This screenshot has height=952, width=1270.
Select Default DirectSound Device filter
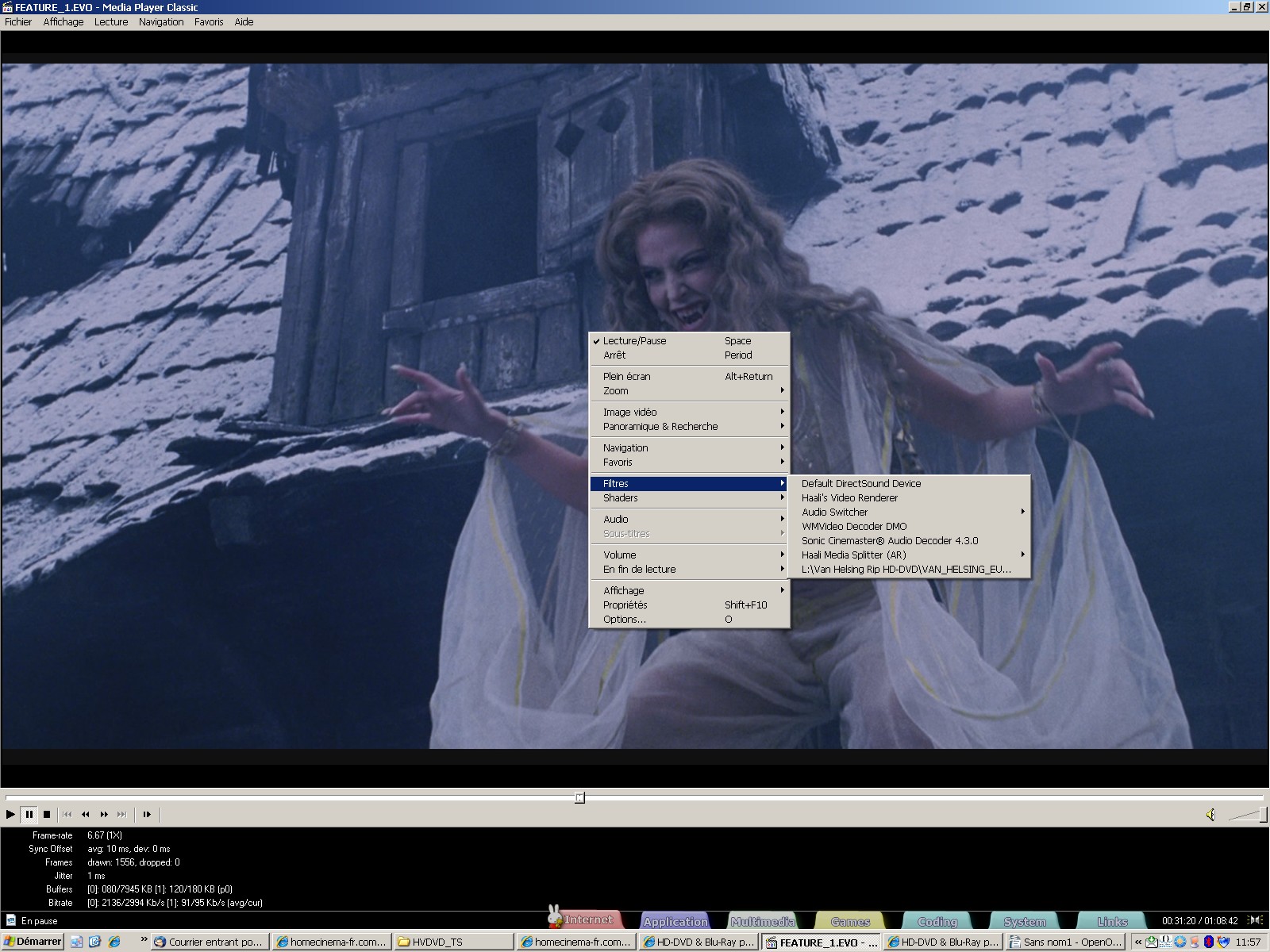click(x=909, y=483)
